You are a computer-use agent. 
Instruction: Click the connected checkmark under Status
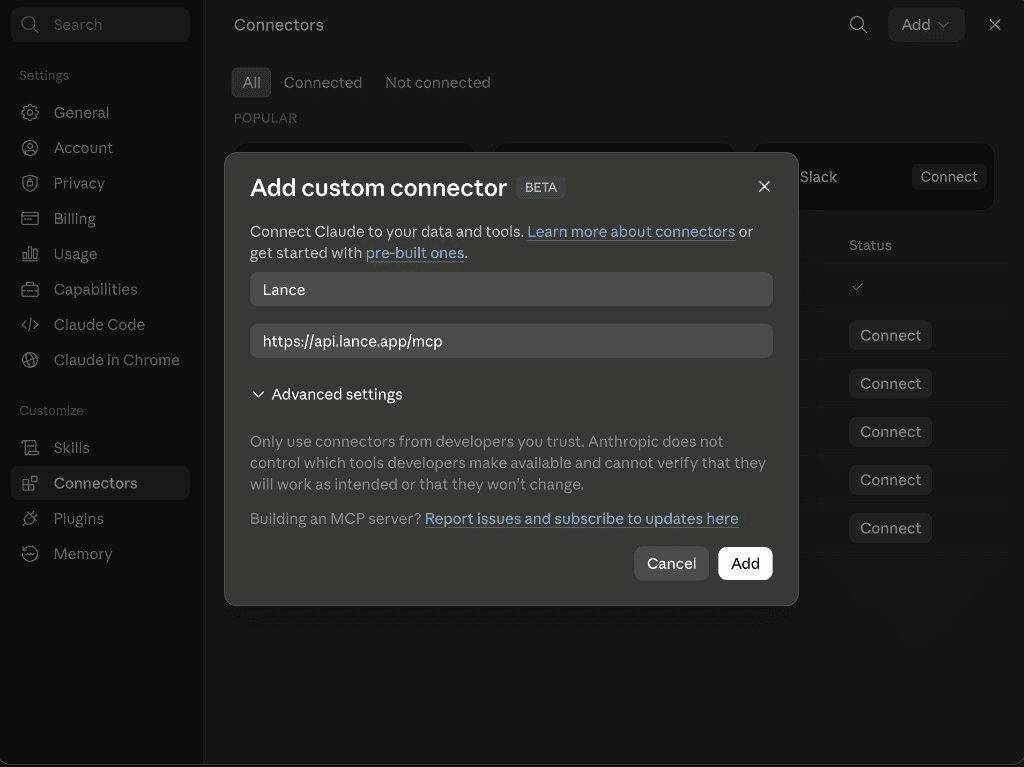coord(857,286)
